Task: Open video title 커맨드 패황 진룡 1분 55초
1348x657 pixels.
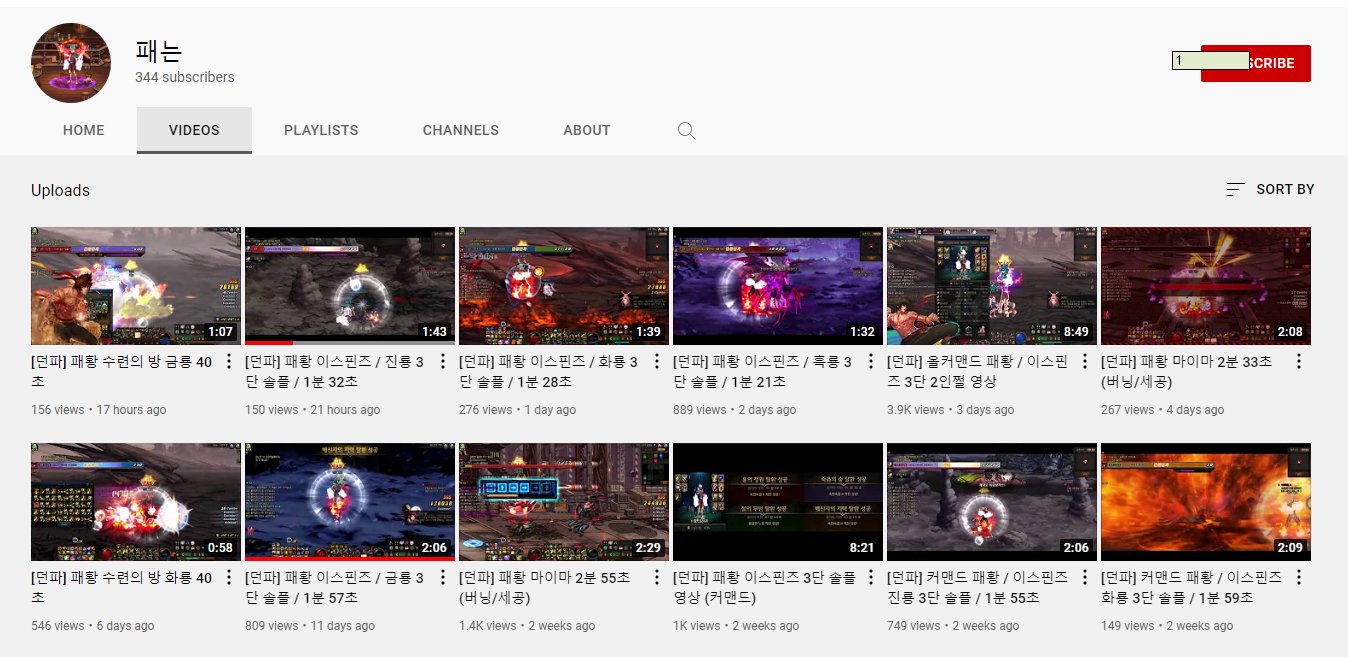Action: point(978,588)
